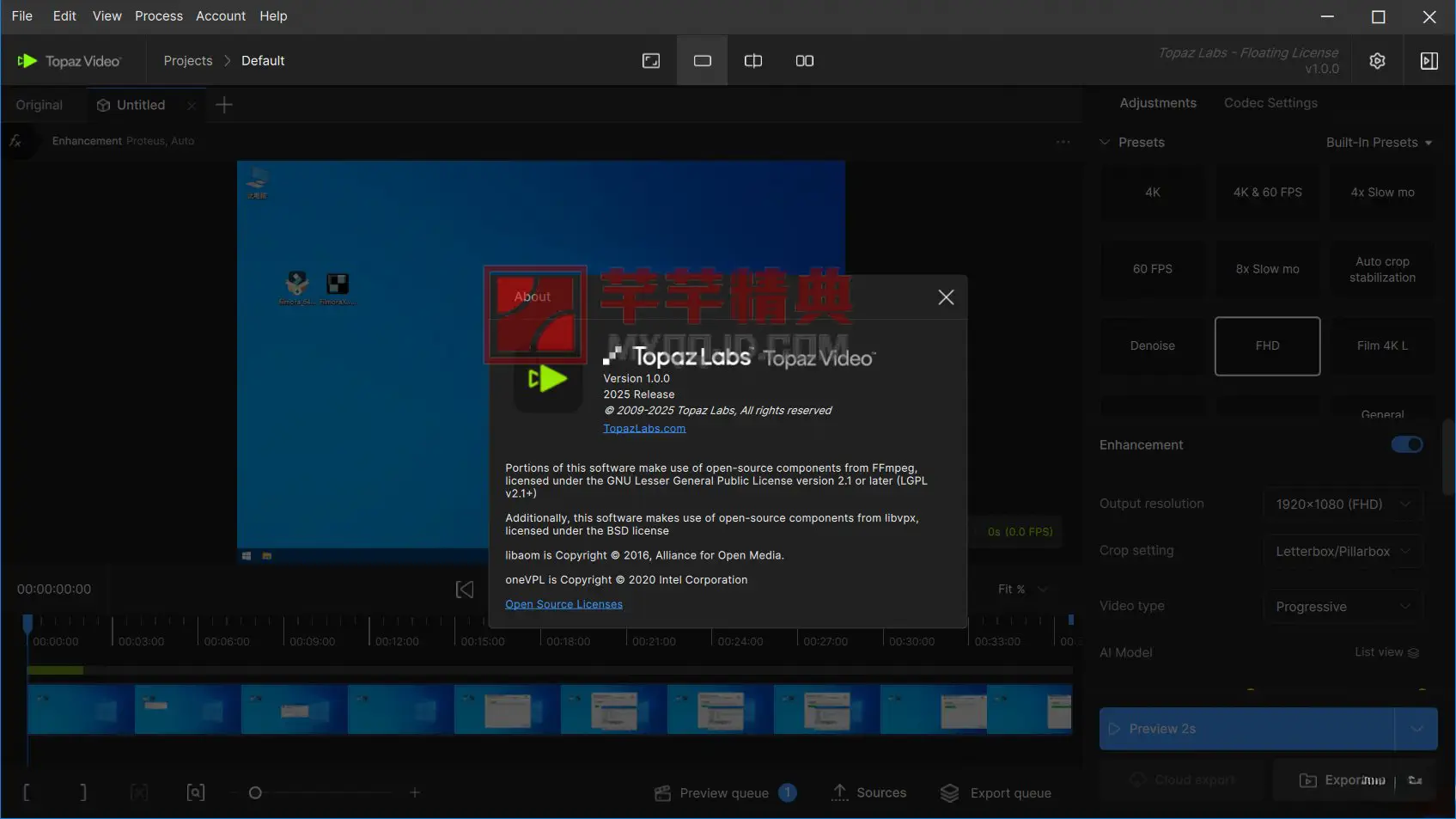The height and width of the screenshot is (819, 1456).
Task: Click the zoom to trim icon
Action: pos(196,793)
